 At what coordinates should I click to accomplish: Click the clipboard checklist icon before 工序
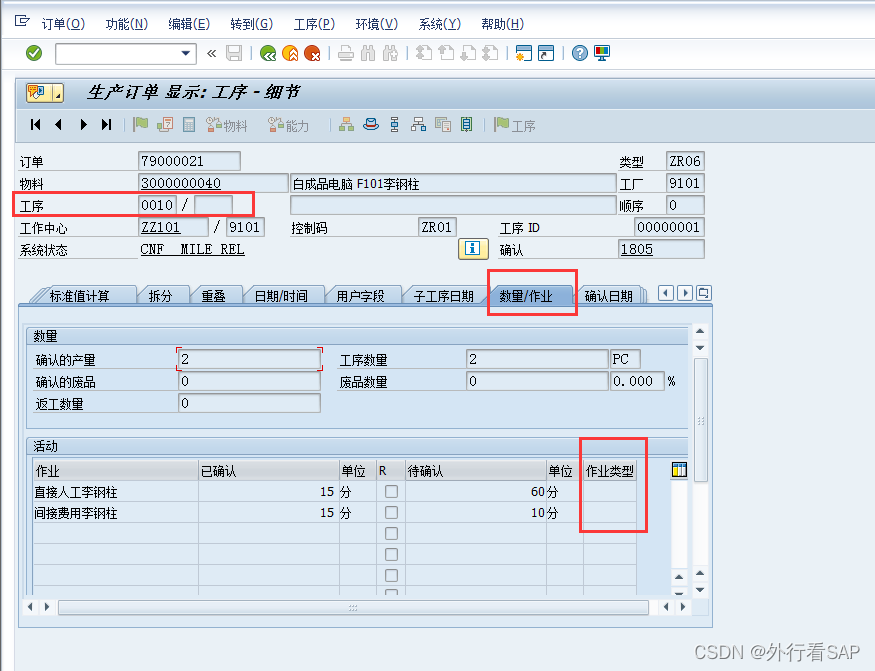467,124
